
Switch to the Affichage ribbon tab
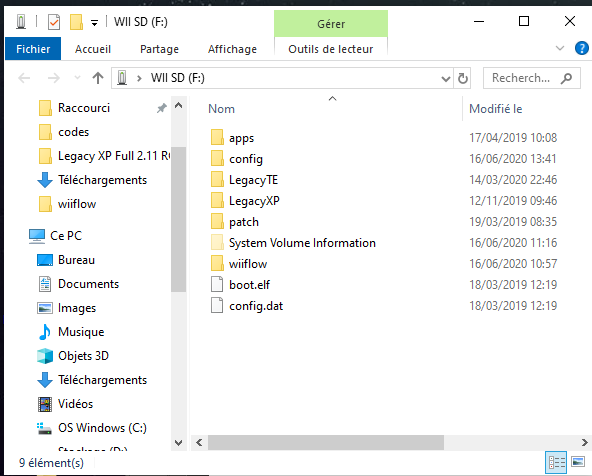(x=232, y=49)
